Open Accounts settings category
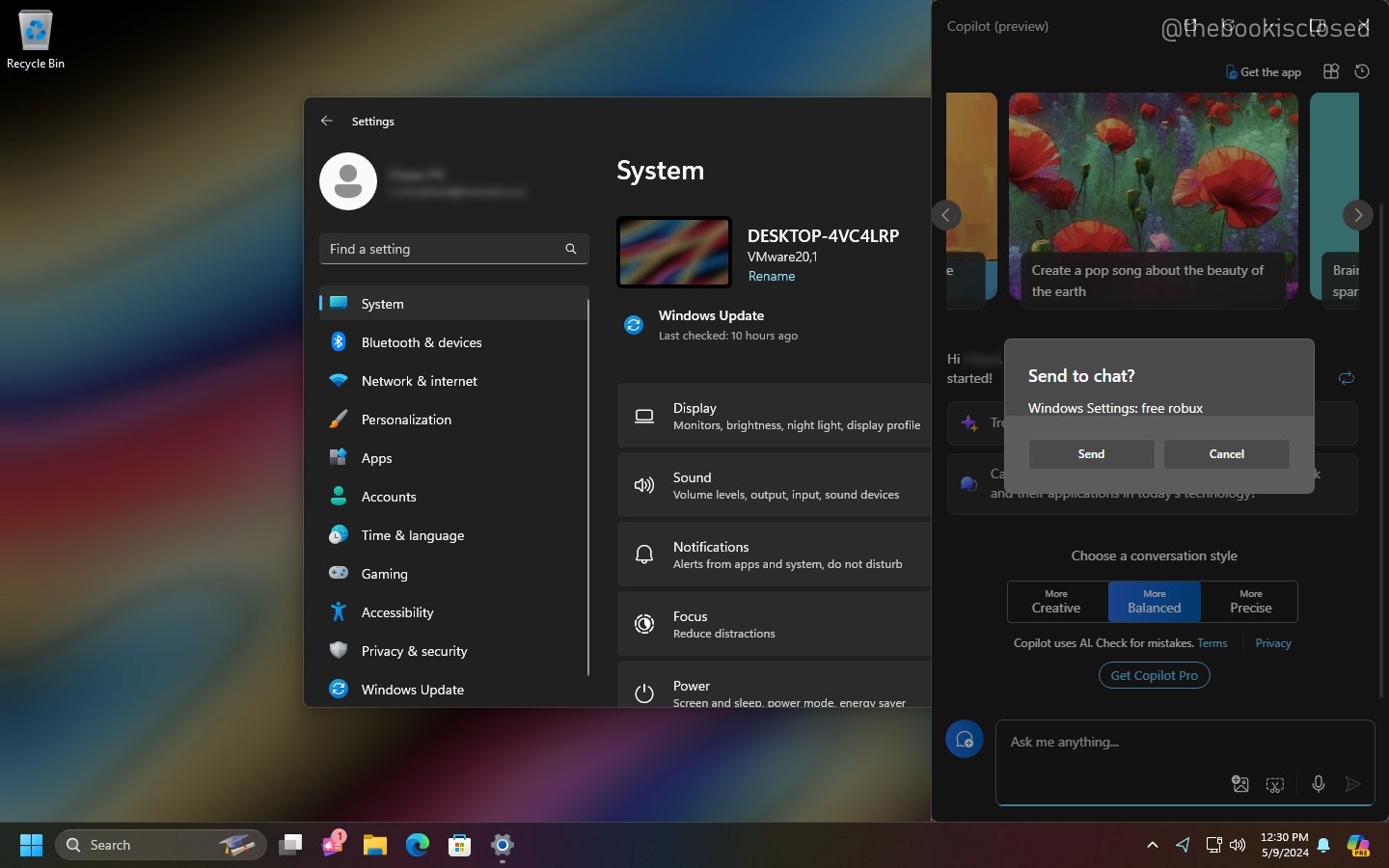 point(453,497)
